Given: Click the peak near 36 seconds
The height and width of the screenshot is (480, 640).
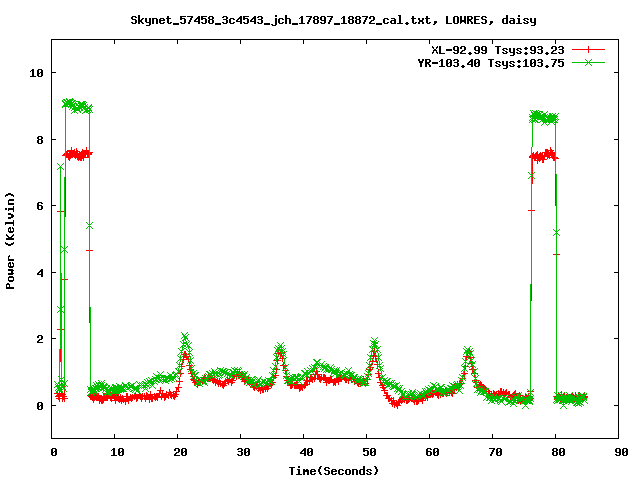Looking at the screenshot, I should (x=280, y=347).
